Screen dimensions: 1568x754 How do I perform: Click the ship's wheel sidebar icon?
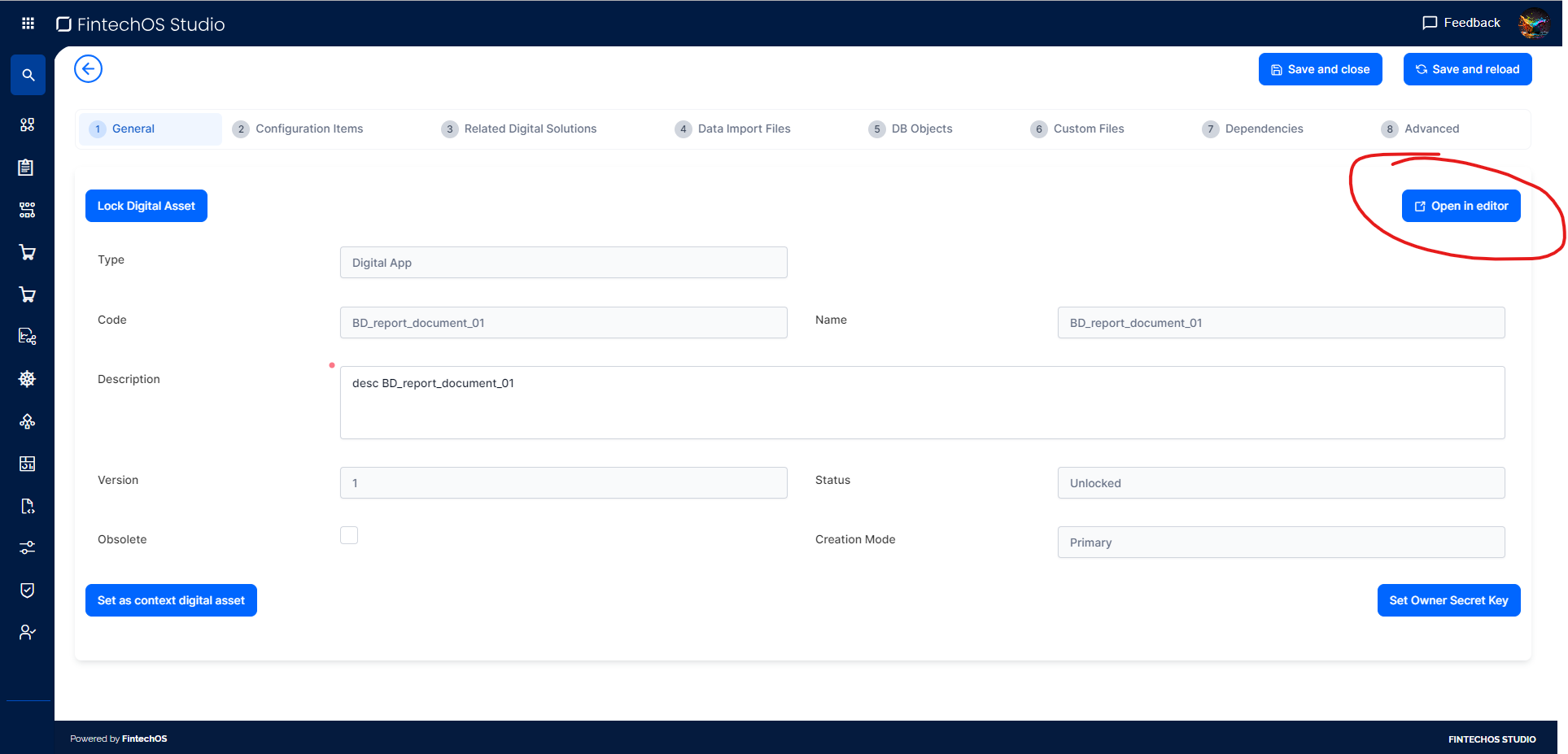(28, 379)
